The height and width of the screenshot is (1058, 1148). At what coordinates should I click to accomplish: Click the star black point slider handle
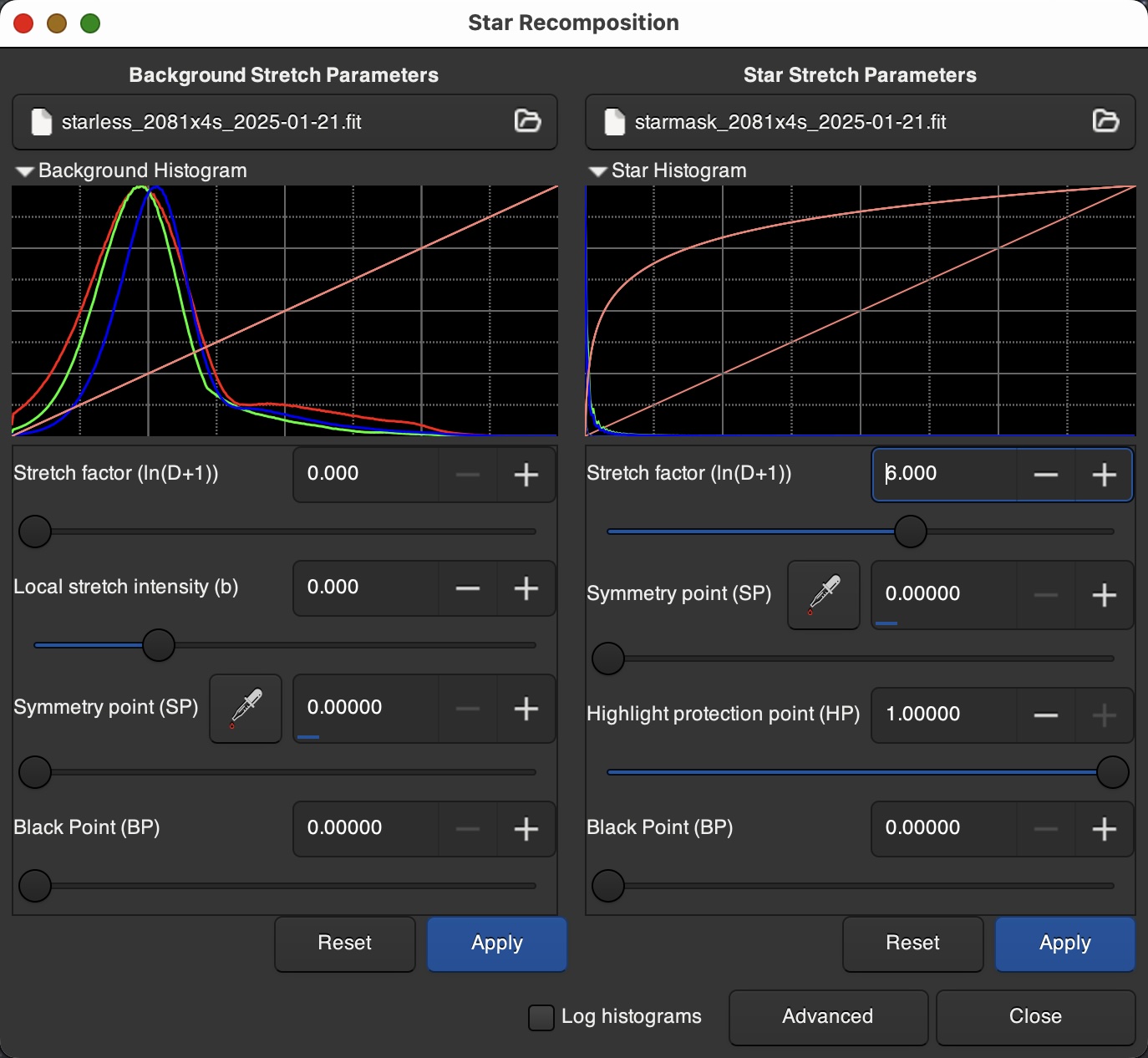click(x=608, y=886)
